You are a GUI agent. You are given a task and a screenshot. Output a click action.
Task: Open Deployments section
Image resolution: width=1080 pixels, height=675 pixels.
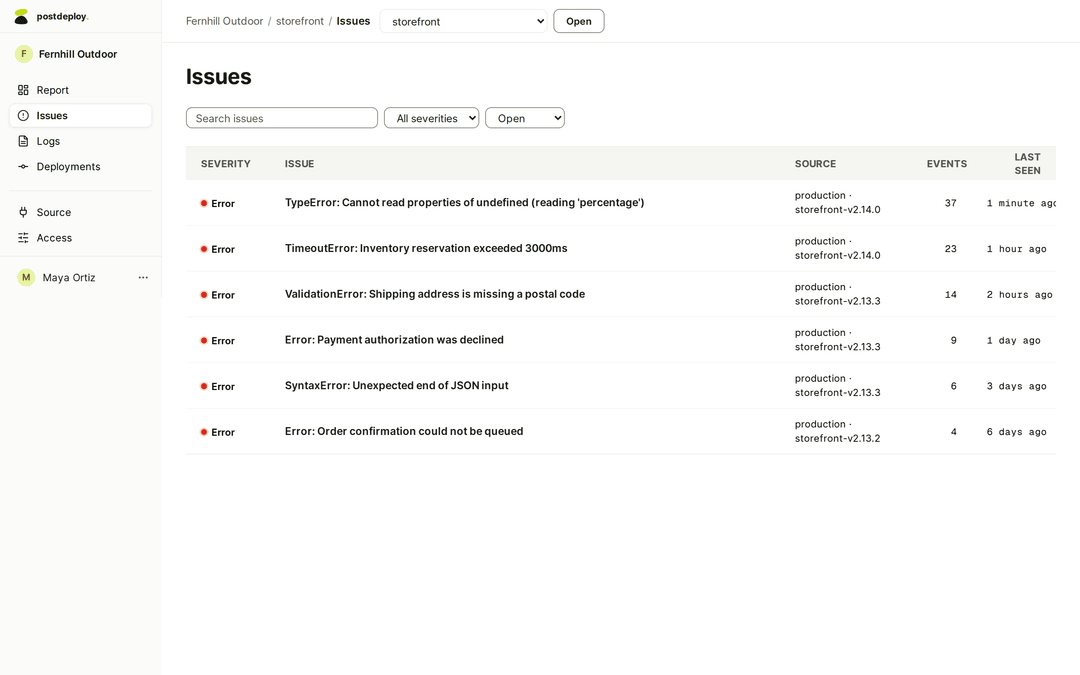(81, 167)
